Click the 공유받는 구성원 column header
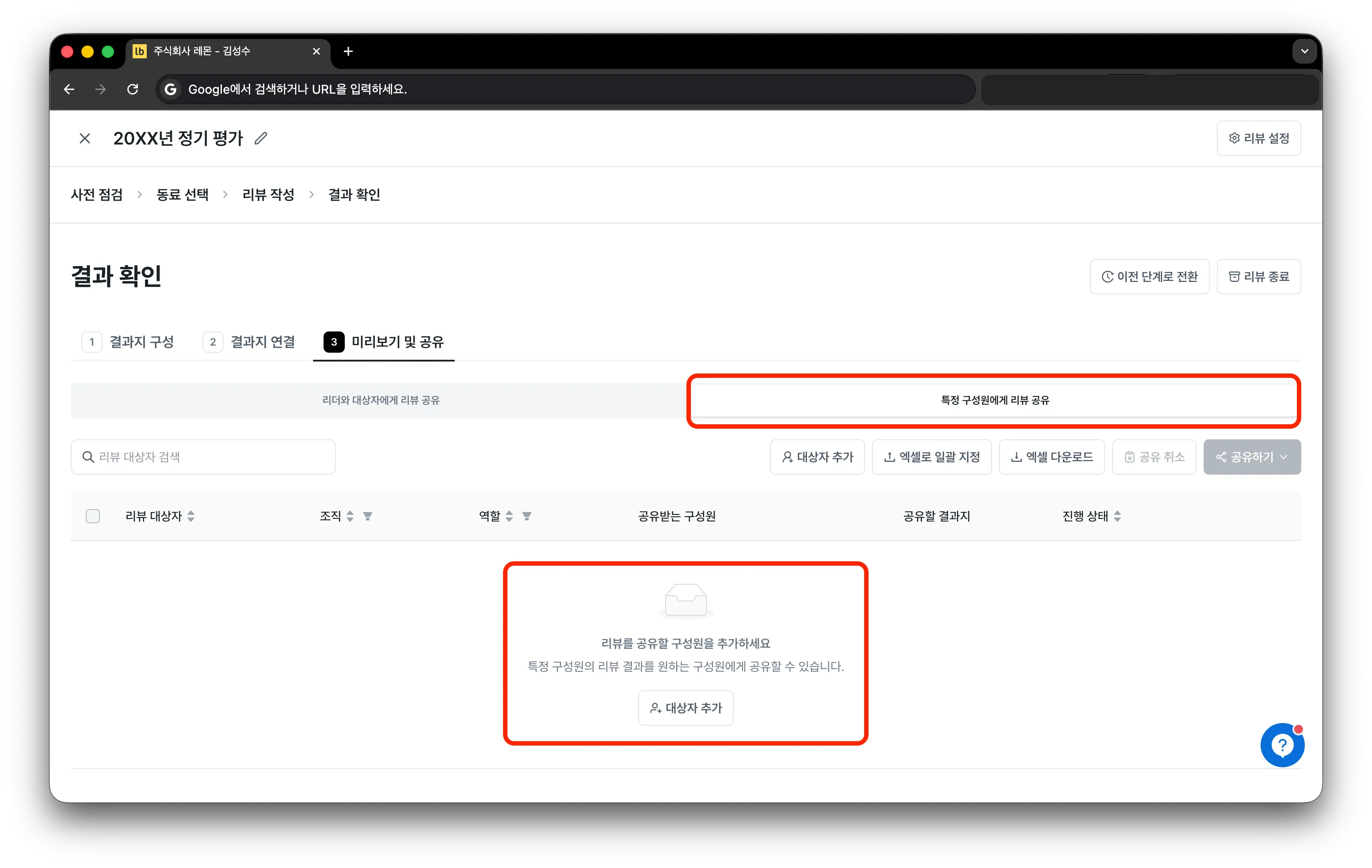Image resolution: width=1372 pixels, height=868 pixels. (677, 516)
